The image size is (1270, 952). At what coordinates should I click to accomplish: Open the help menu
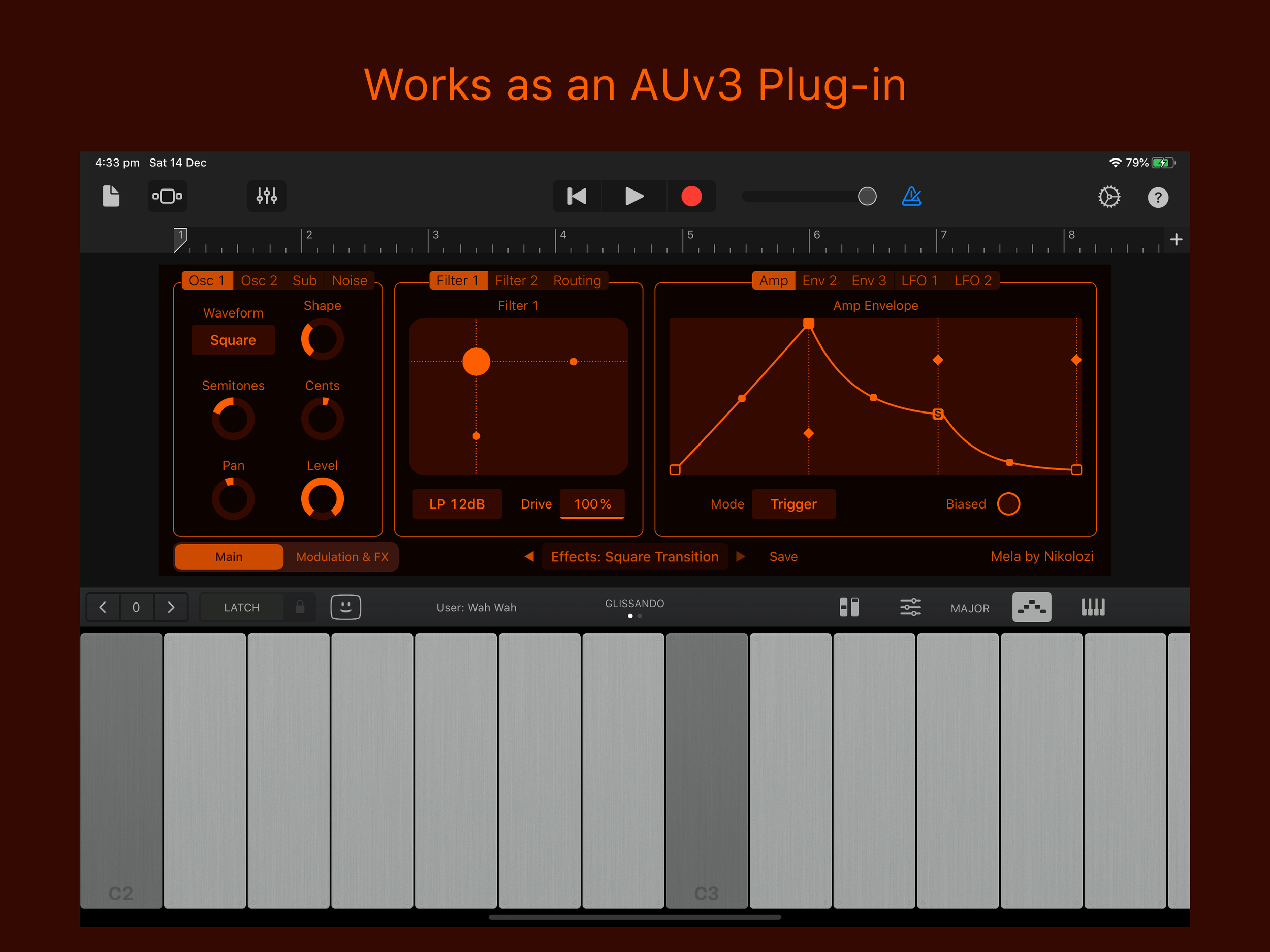pyautogui.click(x=1158, y=197)
